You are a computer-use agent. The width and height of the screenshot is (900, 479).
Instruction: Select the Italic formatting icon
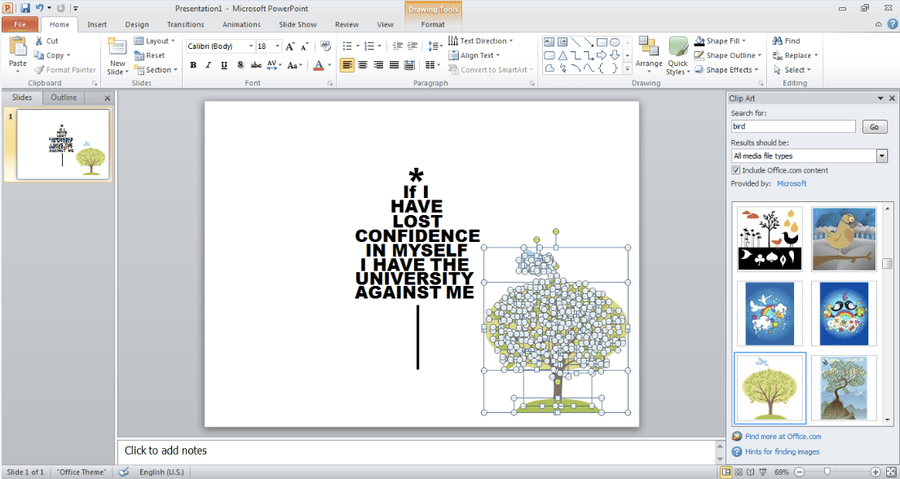coord(208,65)
